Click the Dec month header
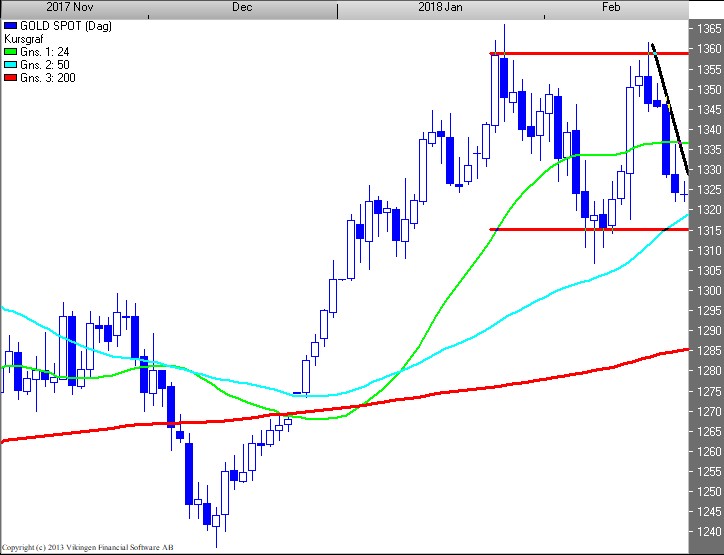Screen dimensions: 724x555 pyautogui.click(x=242, y=7)
